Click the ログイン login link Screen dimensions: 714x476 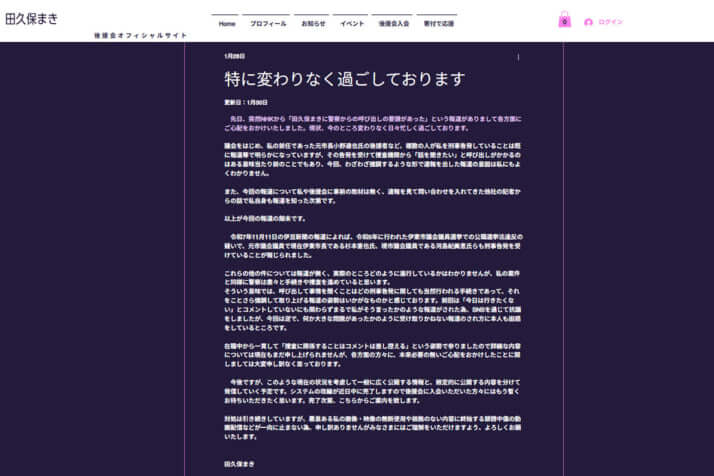(610, 22)
